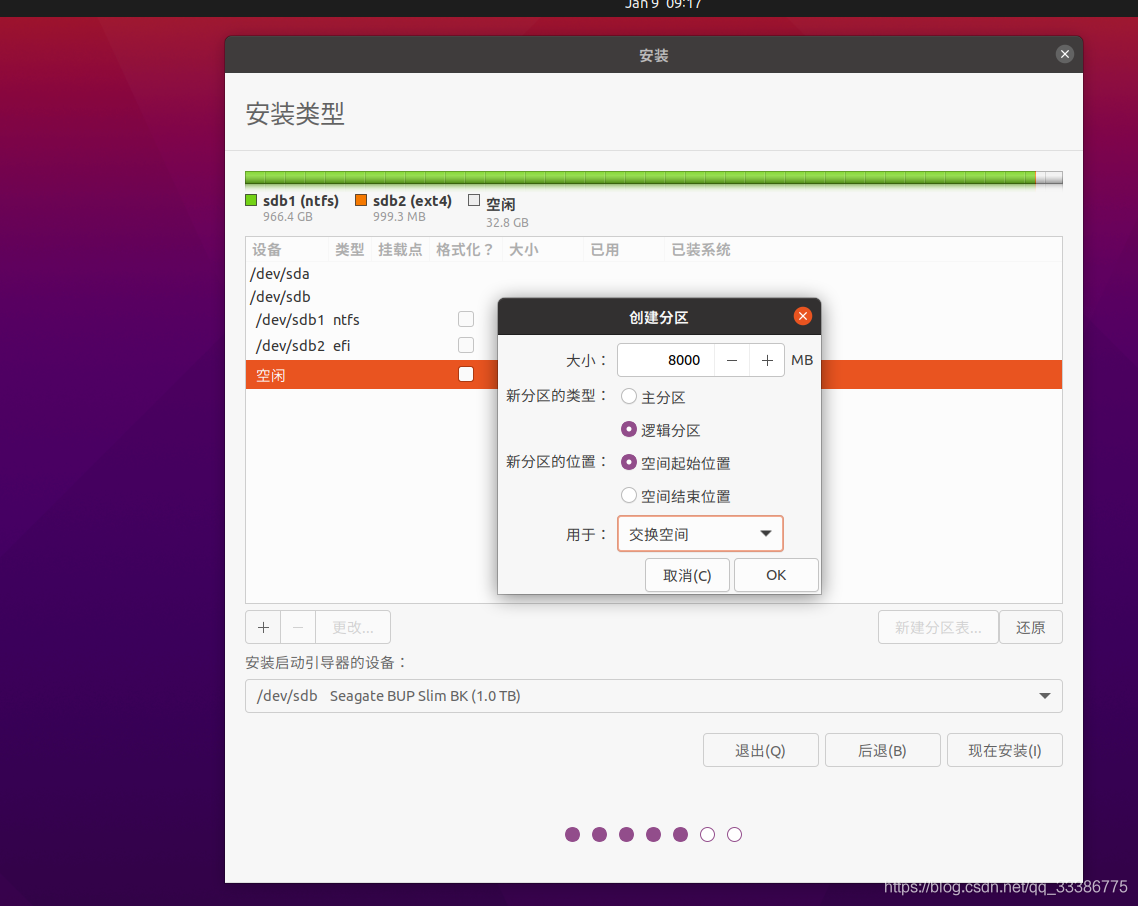Click the 格式化? column header
This screenshot has height=906, width=1138.
(x=464, y=250)
